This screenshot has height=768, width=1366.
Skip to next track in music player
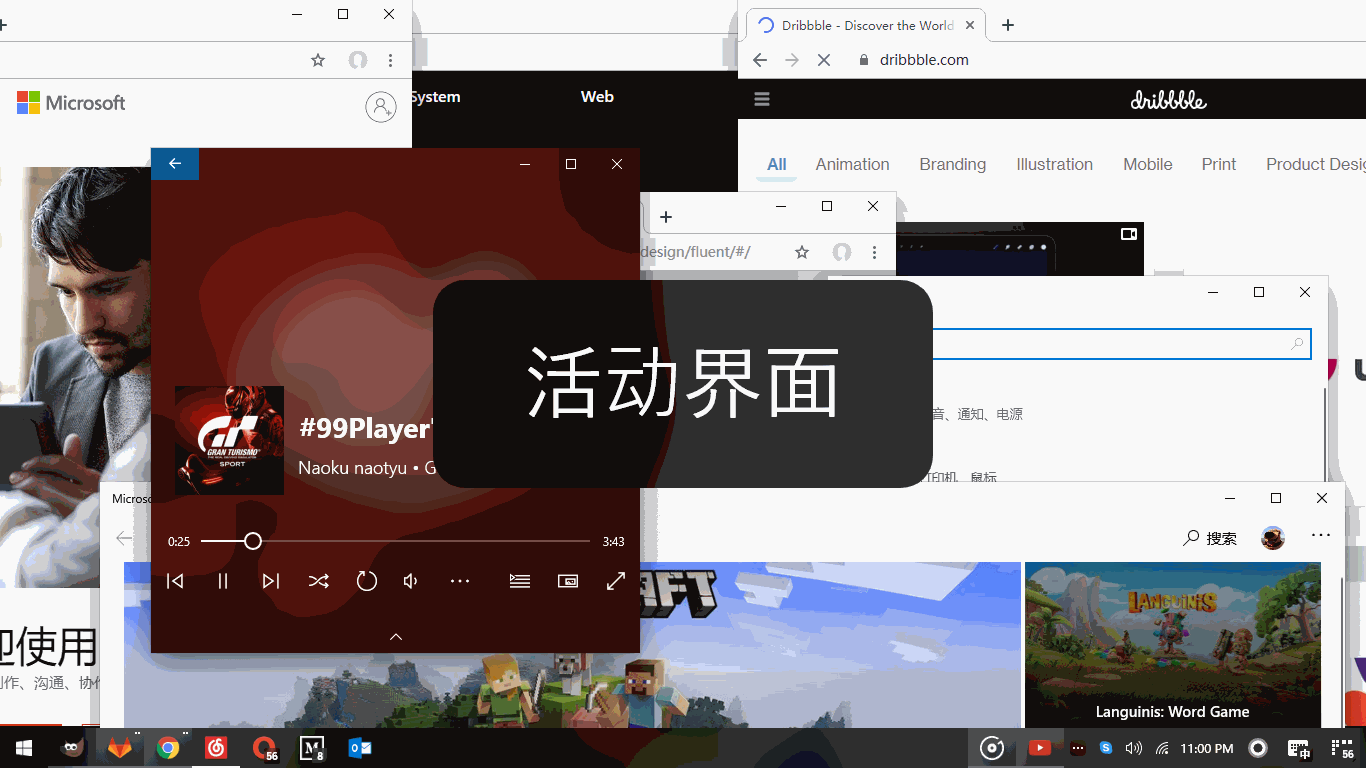tap(271, 581)
